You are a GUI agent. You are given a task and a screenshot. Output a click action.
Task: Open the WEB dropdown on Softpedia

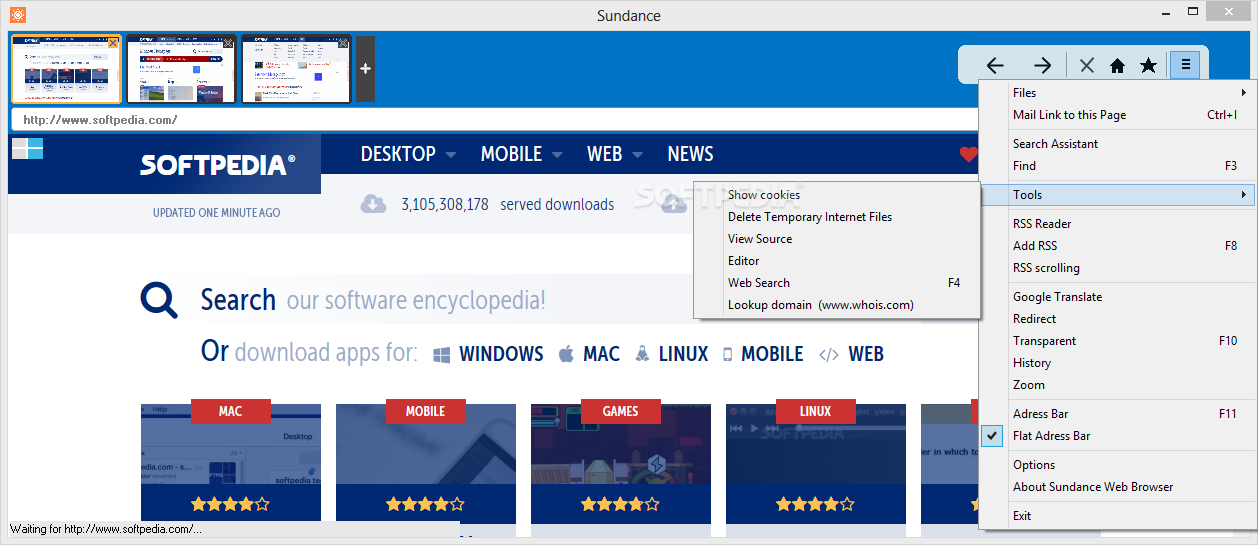[x=614, y=154]
